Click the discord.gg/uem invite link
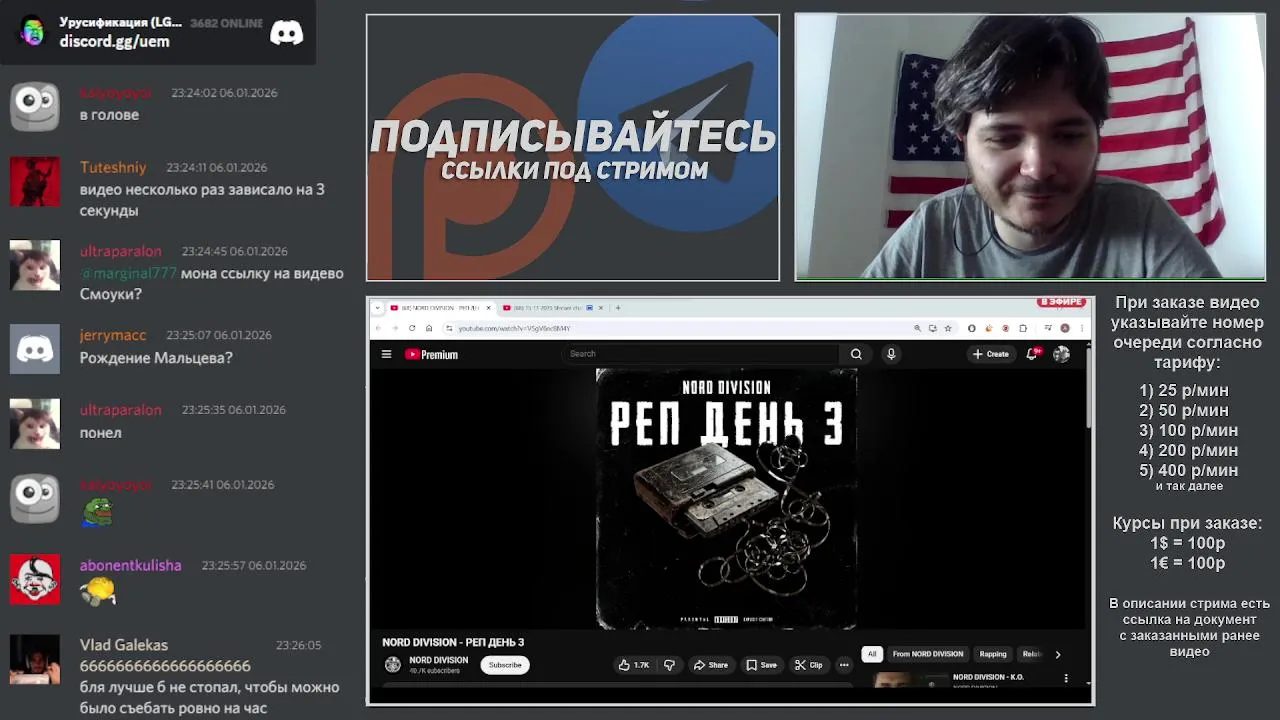The image size is (1280, 720). (x=114, y=41)
